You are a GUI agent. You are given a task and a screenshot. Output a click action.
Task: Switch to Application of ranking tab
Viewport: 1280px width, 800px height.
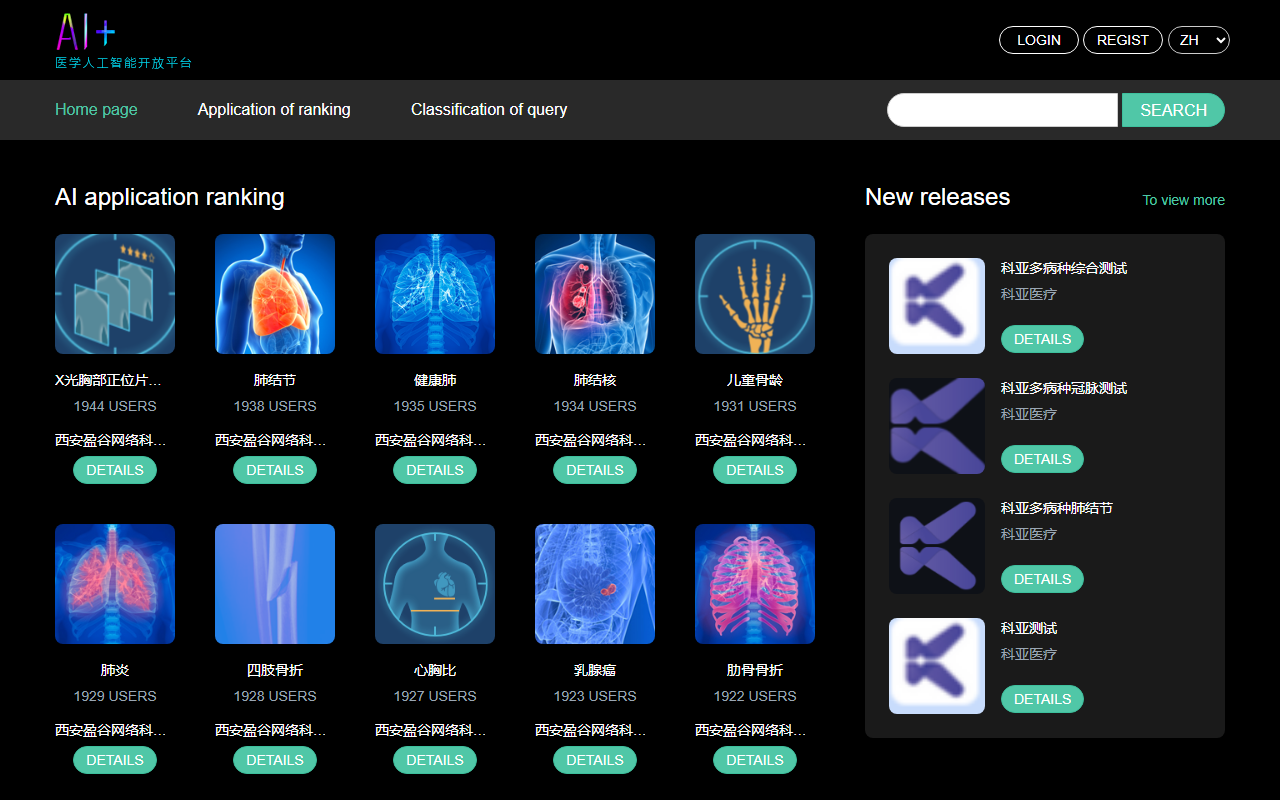click(274, 109)
